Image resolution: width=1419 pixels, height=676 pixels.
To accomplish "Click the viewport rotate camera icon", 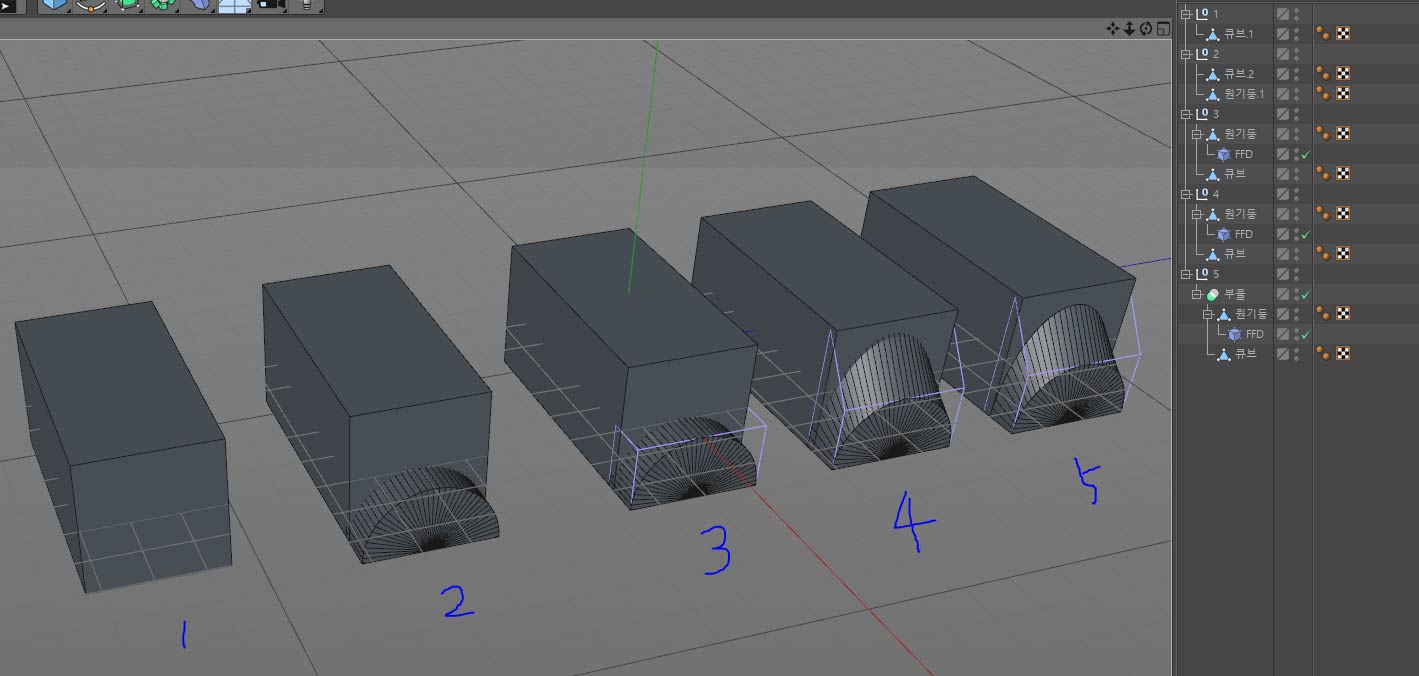I will [1146, 29].
